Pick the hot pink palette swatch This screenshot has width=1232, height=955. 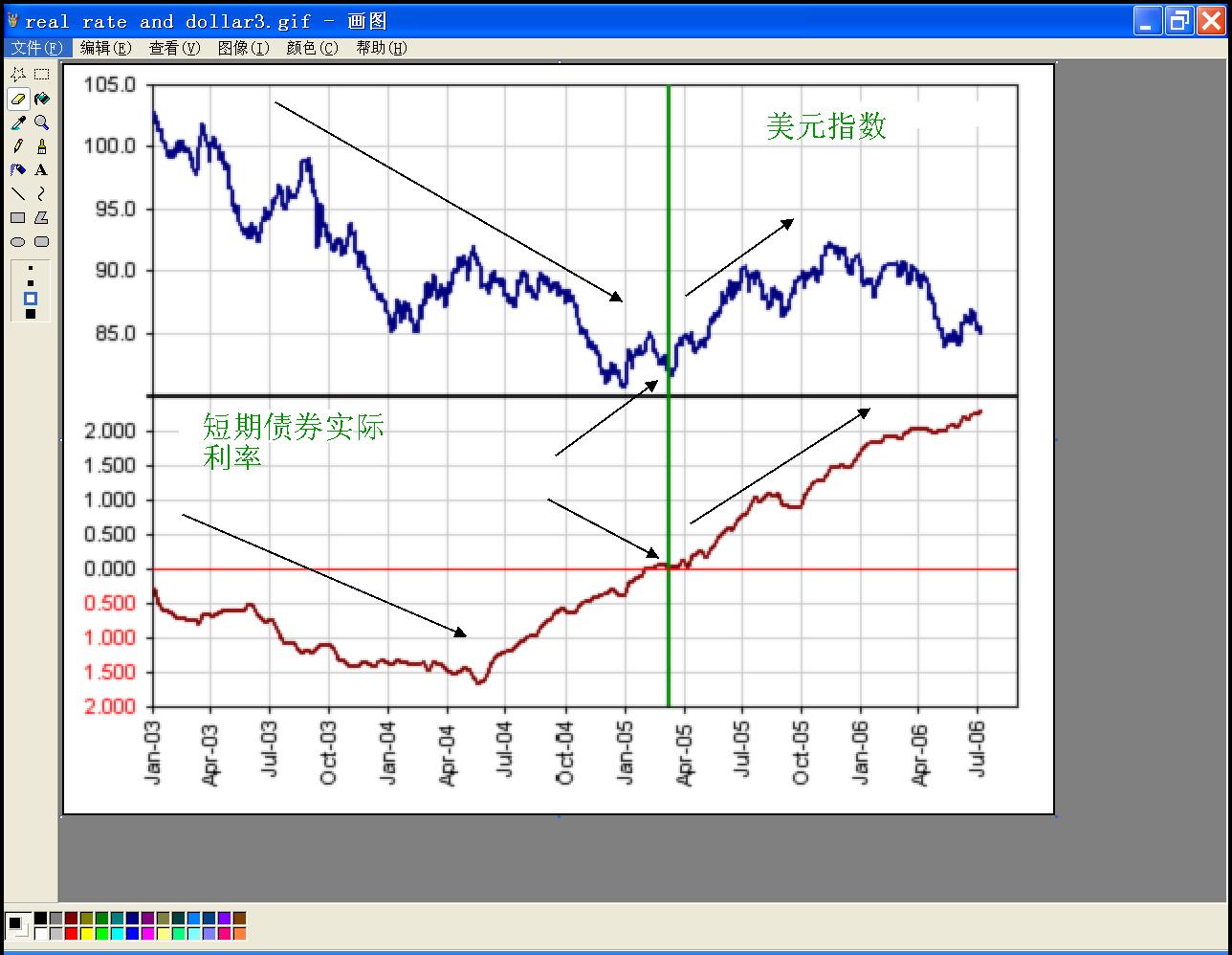(224, 933)
